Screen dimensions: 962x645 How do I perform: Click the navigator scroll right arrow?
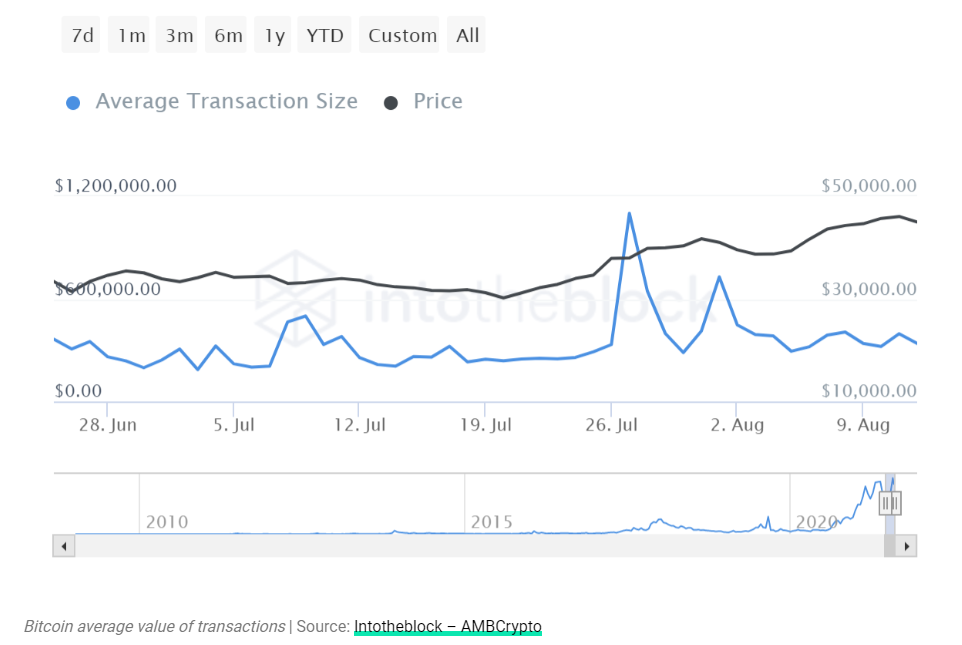tap(906, 546)
